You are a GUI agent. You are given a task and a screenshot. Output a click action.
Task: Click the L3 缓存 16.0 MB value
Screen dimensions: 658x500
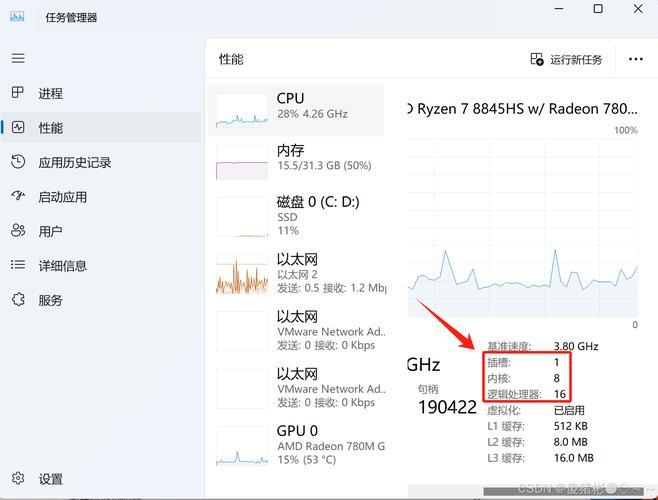(x=573, y=458)
